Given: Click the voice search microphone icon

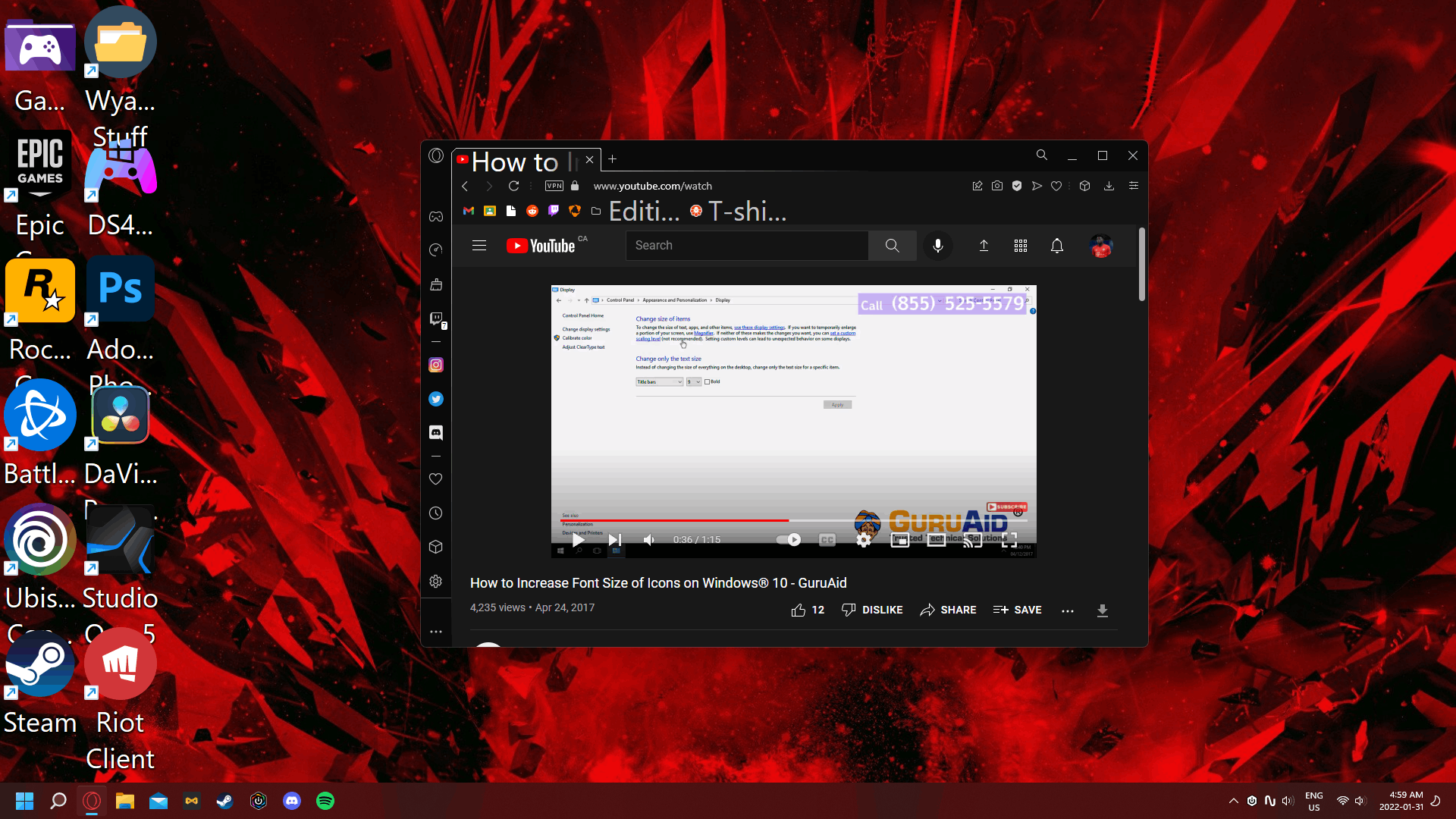Looking at the screenshot, I should [x=938, y=246].
